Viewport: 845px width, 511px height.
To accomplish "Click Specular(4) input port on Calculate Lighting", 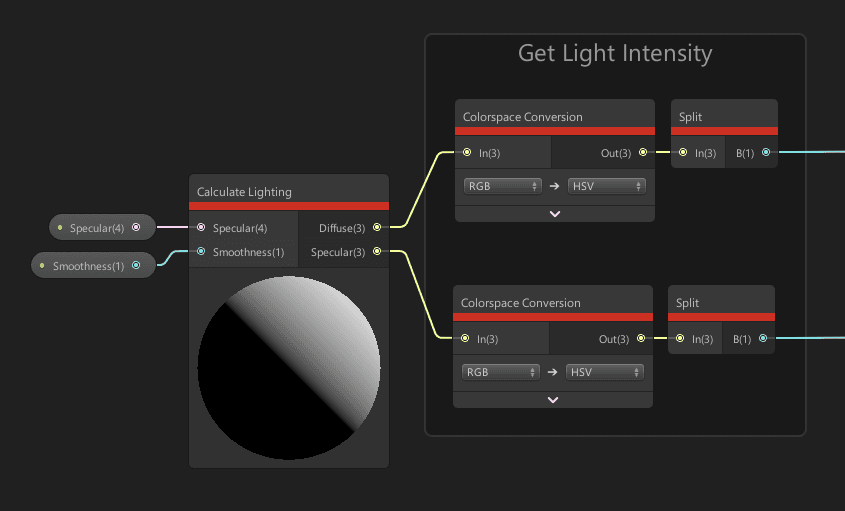I will pyautogui.click(x=201, y=228).
